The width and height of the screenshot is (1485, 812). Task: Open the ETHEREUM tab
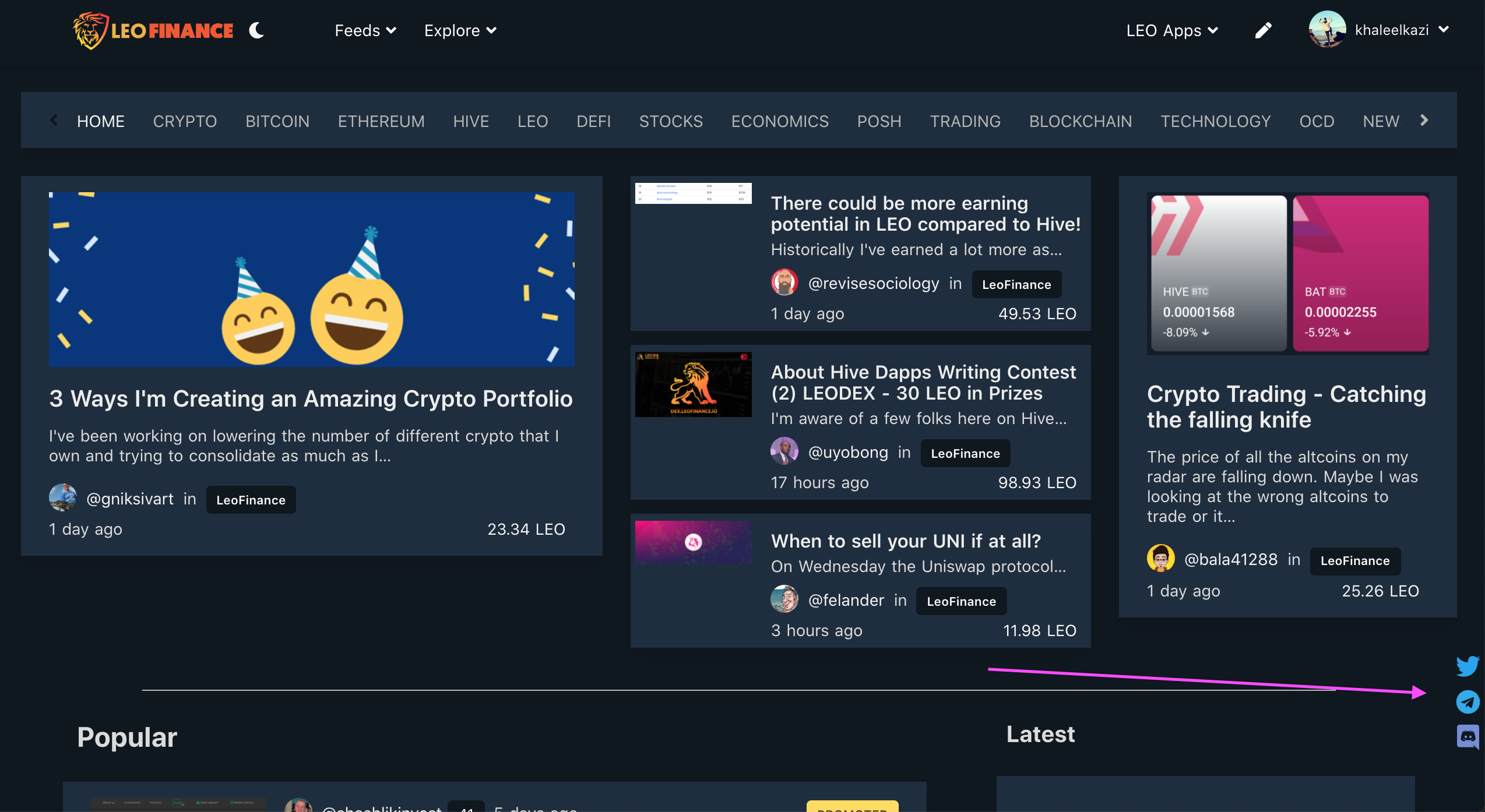[381, 121]
